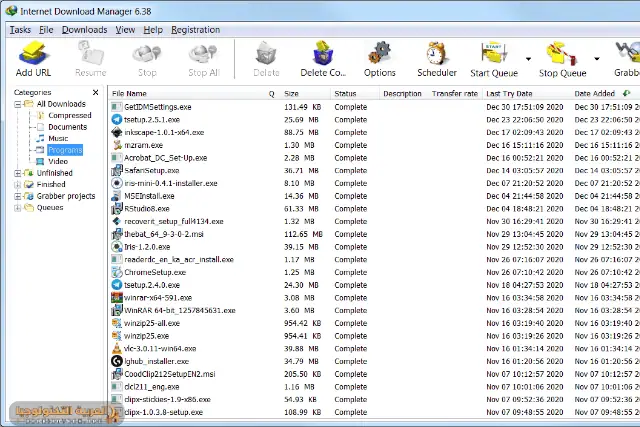
Task: Select the SafariSetup.exe file icon
Action: click(x=117, y=170)
